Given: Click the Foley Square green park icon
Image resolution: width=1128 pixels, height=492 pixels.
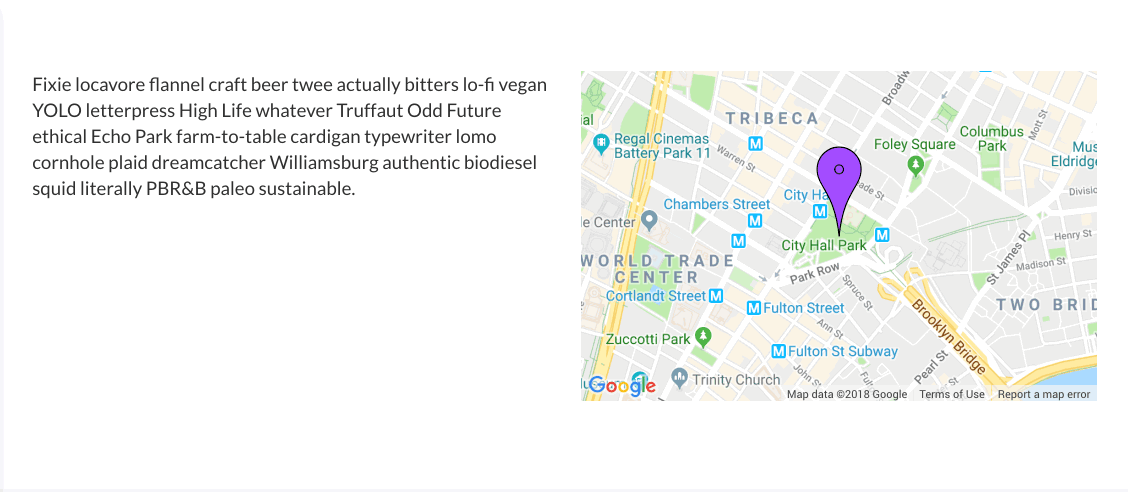Looking at the screenshot, I should (x=915, y=165).
